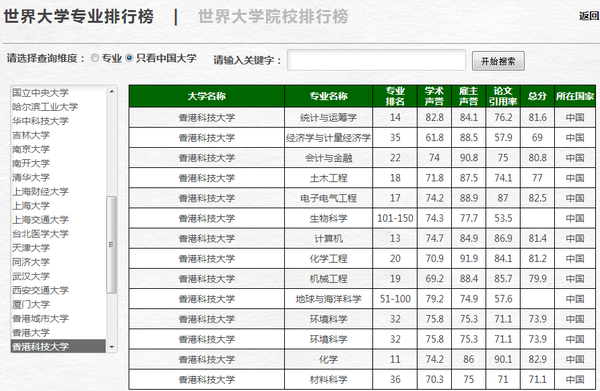Click the 51-100 ranking cell
The width and height of the screenshot is (600, 391).
[x=395, y=299]
